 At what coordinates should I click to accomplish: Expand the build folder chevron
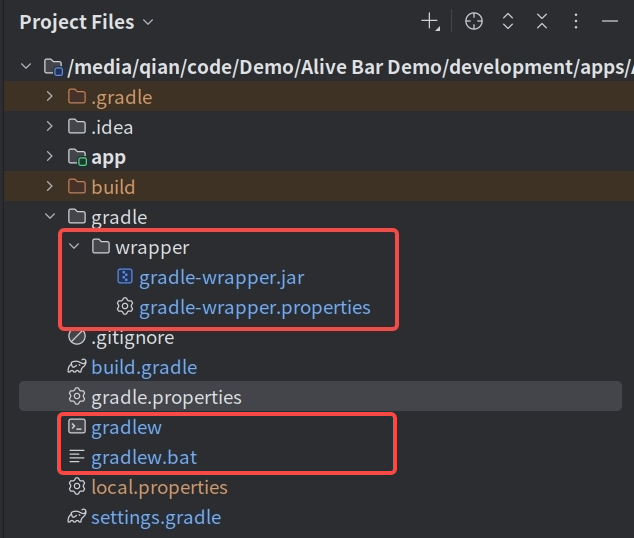coord(50,186)
